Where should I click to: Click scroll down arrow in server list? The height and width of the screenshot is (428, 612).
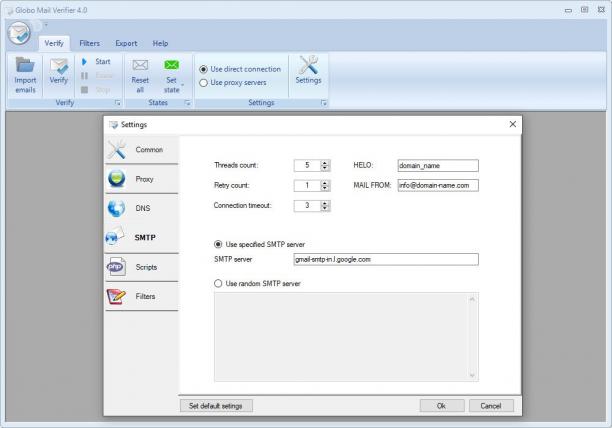[x=472, y=375]
